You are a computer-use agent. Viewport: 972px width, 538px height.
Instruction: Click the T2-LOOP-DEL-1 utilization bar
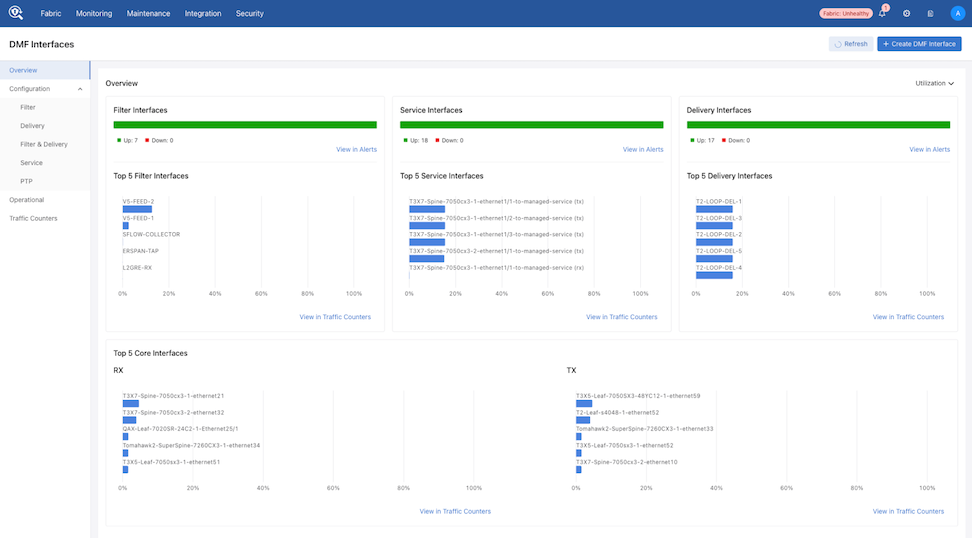click(x=712, y=209)
